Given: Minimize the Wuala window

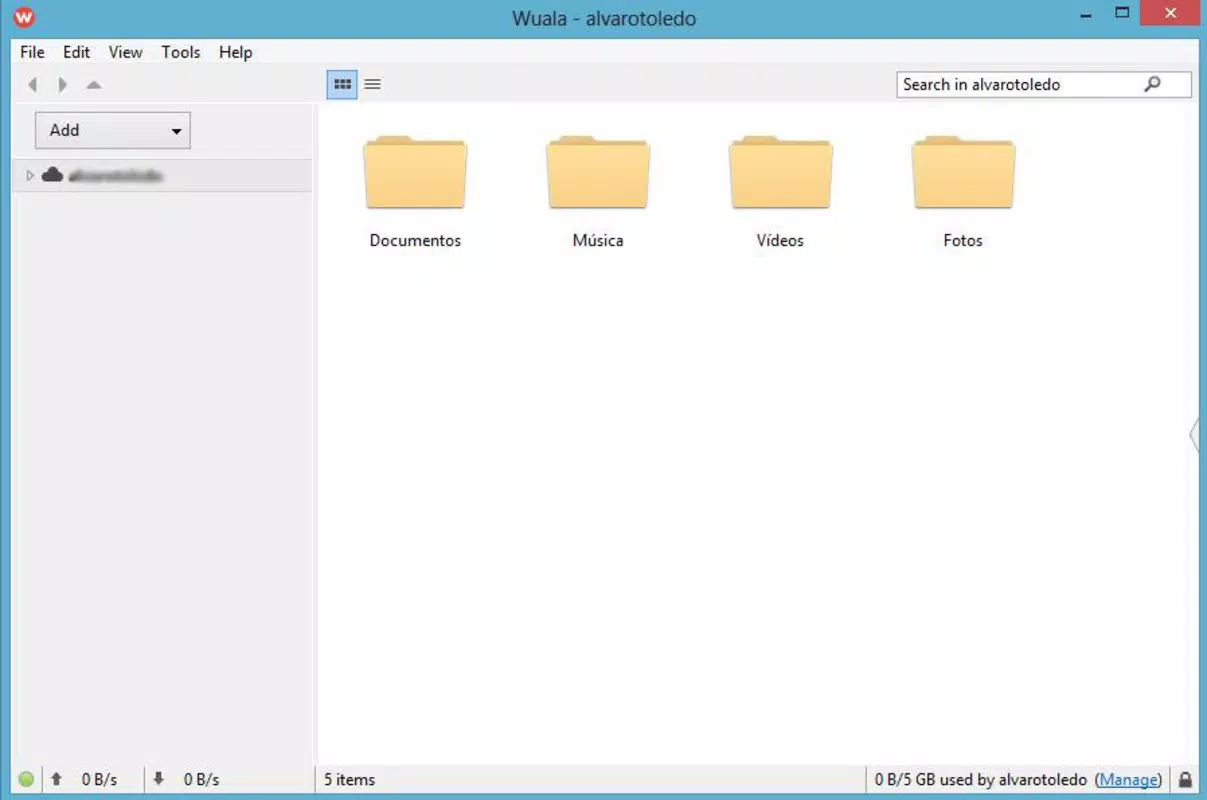Looking at the screenshot, I should coord(1087,15).
